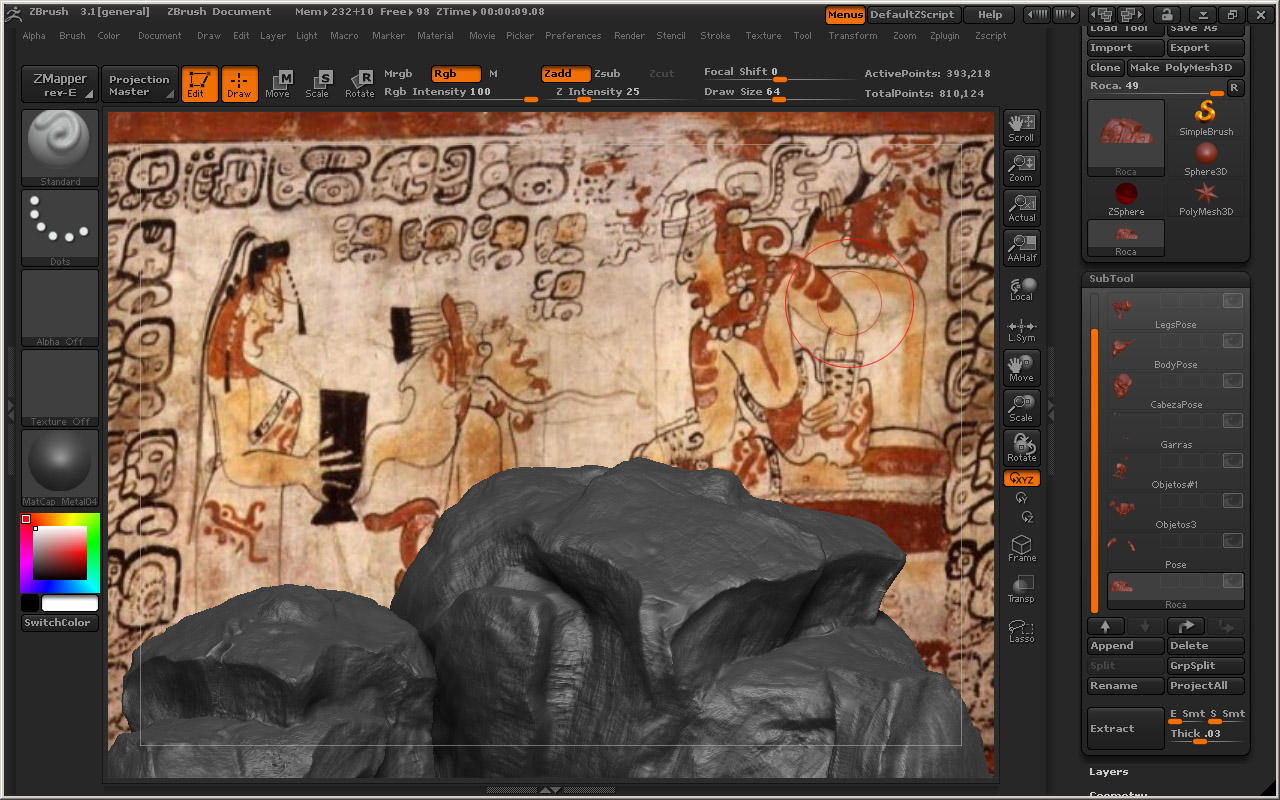
Task: Select the Rotate transform tool in top shelf
Action: [359, 84]
